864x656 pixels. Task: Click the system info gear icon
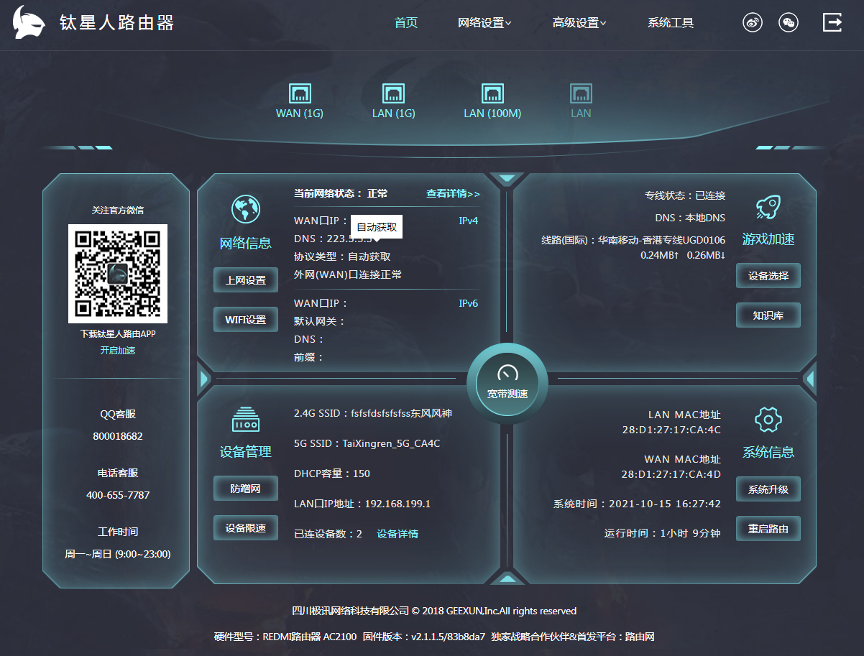point(768,418)
